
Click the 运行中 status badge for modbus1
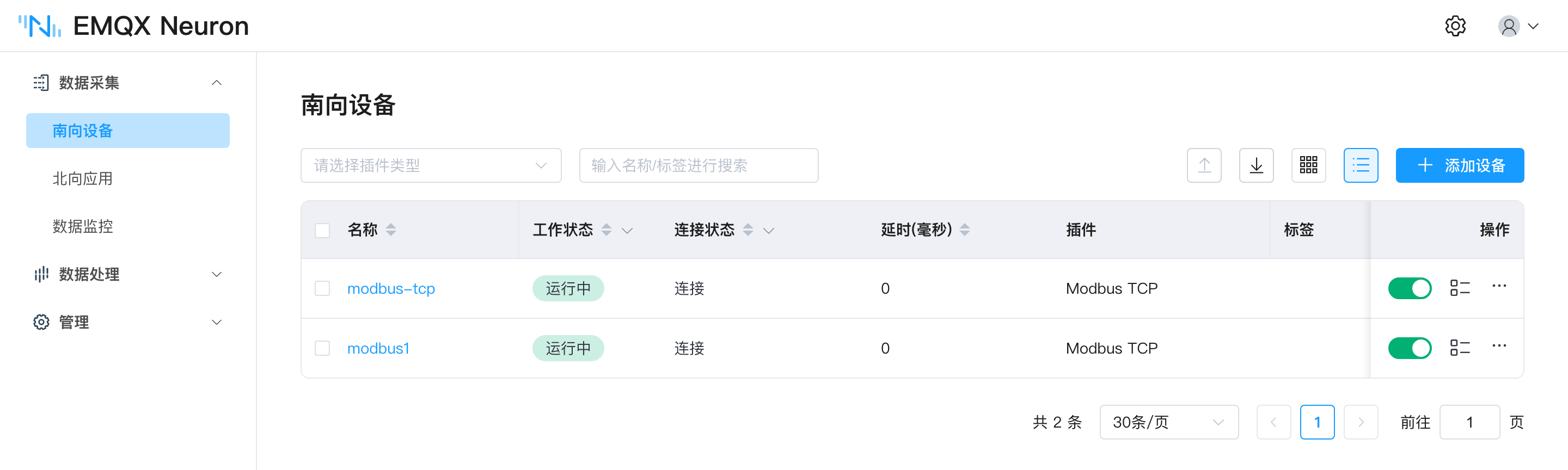tap(568, 348)
